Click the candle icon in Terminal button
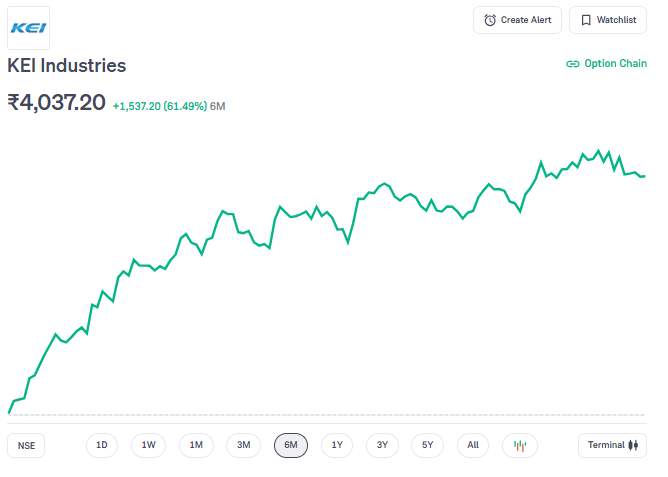This screenshot has height=477, width=668. 633,445
